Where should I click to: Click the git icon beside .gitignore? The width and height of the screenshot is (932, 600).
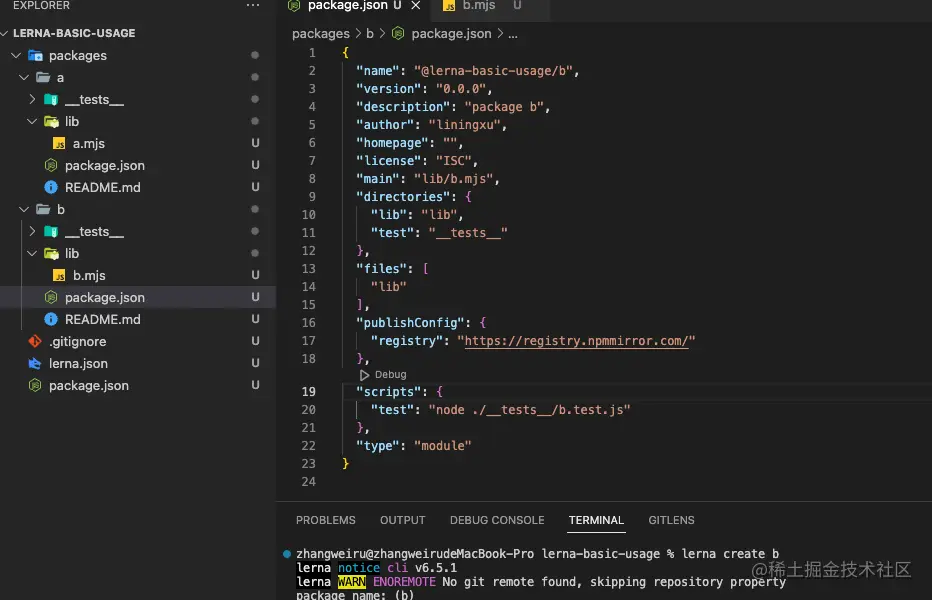coord(35,341)
